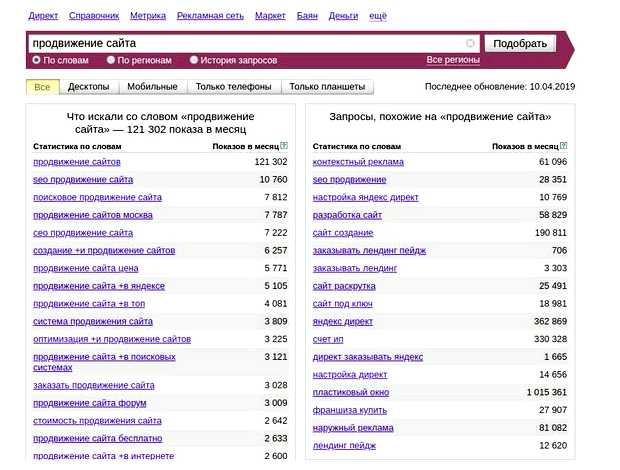620x470 pixels.
Task: Select the 'История запросов' radio button
Action: tap(194, 61)
